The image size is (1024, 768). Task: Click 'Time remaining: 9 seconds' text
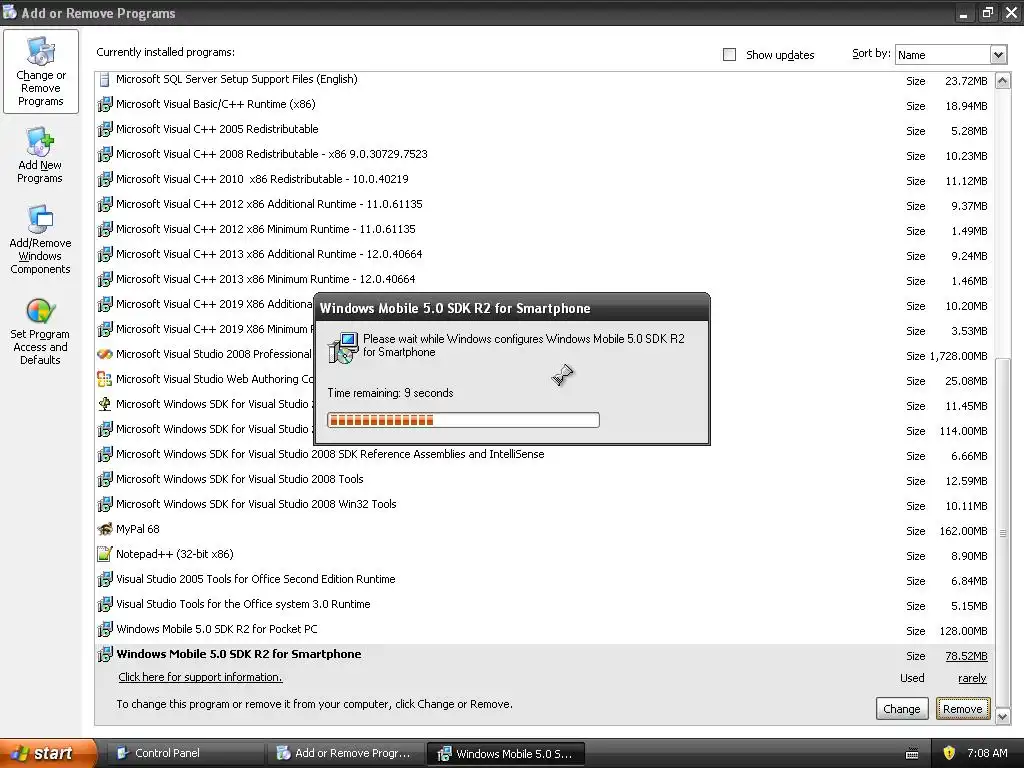pyautogui.click(x=390, y=393)
